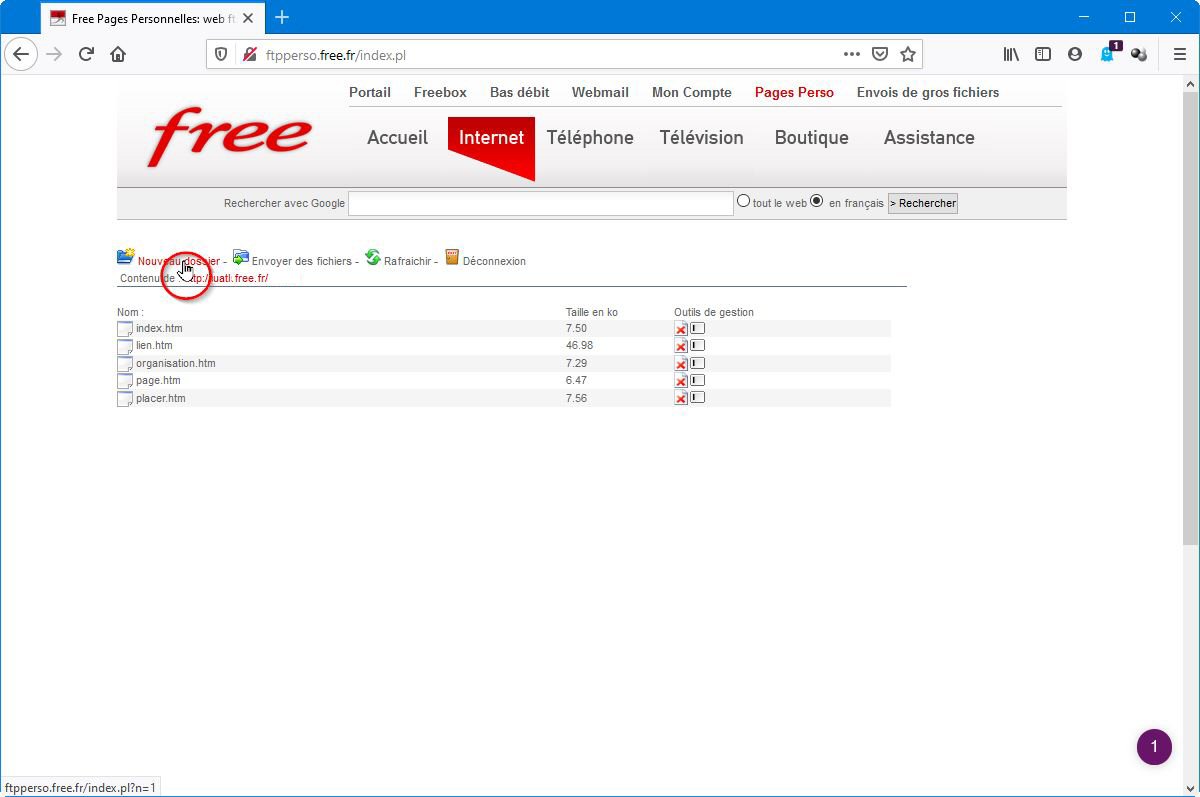
Task: Click the rename icon for organisation.htm
Action: (698, 363)
